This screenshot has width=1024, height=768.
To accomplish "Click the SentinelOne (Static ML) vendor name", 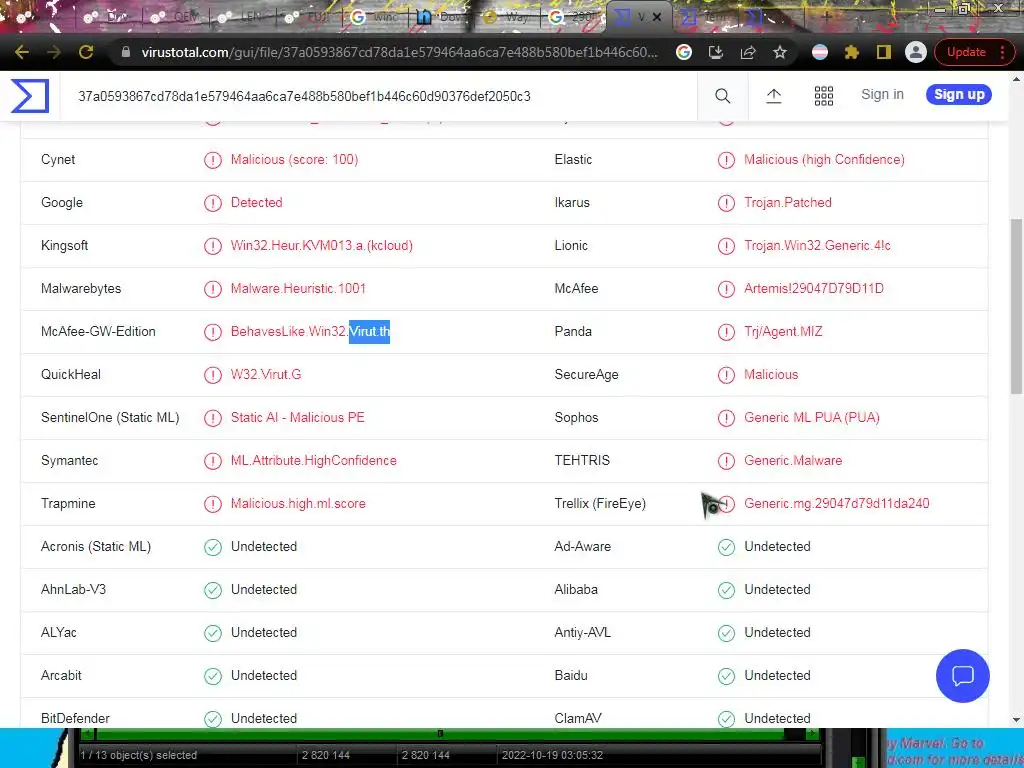I will click(110, 418).
